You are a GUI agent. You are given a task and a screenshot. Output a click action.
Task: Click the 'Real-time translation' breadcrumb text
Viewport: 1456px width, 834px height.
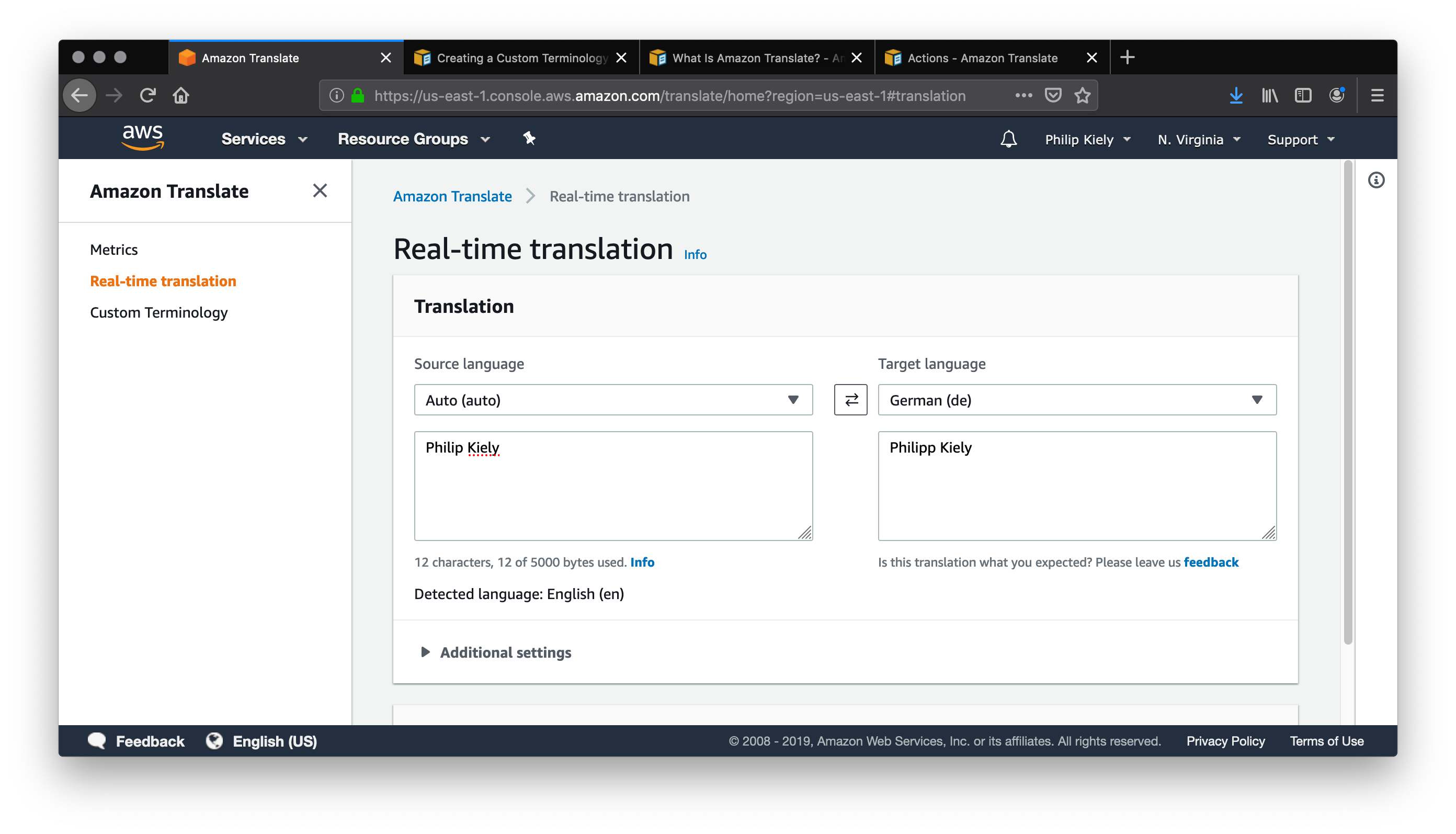tap(620, 197)
